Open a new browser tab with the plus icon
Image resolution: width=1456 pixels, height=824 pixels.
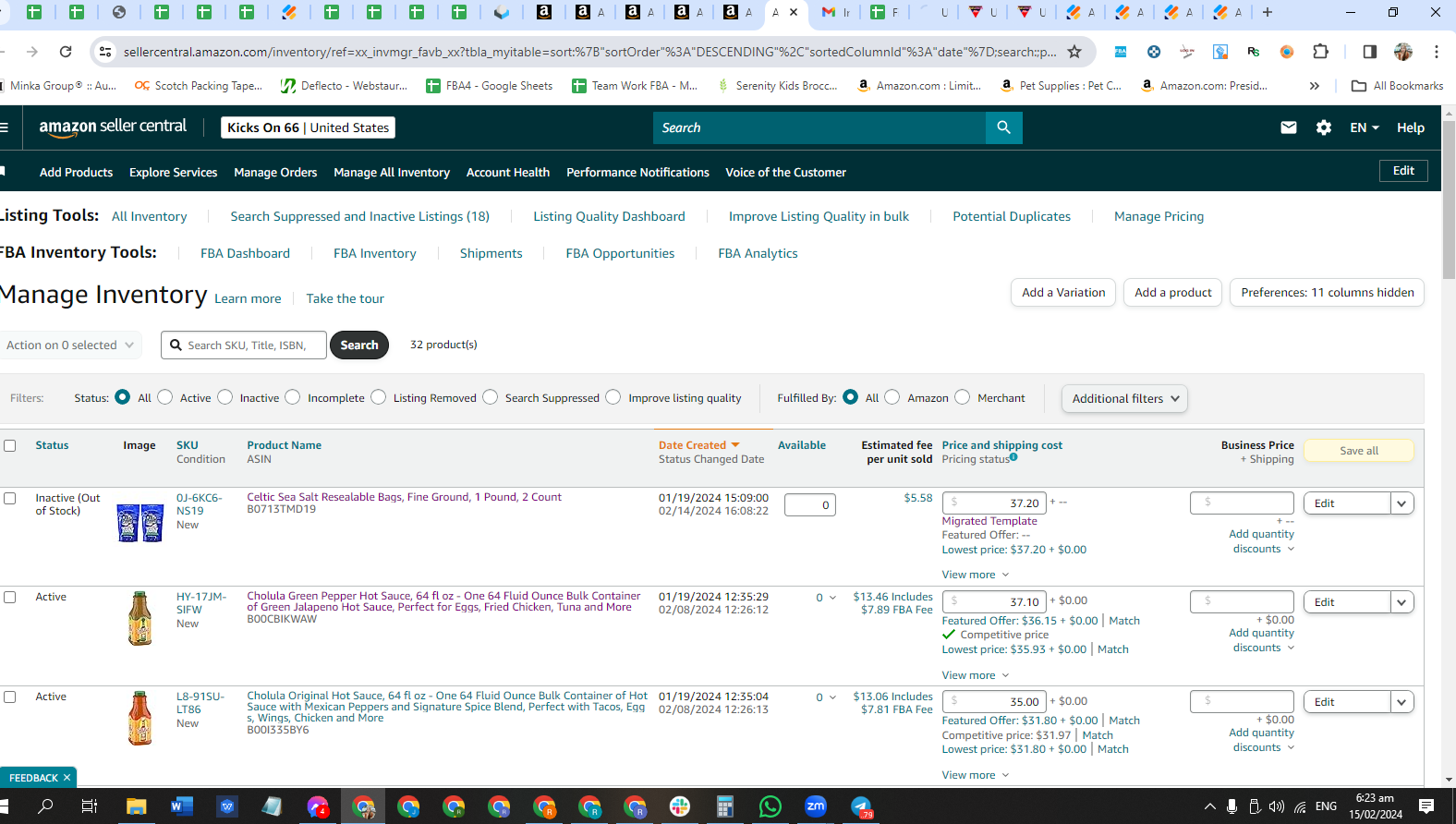[x=1268, y=12]
